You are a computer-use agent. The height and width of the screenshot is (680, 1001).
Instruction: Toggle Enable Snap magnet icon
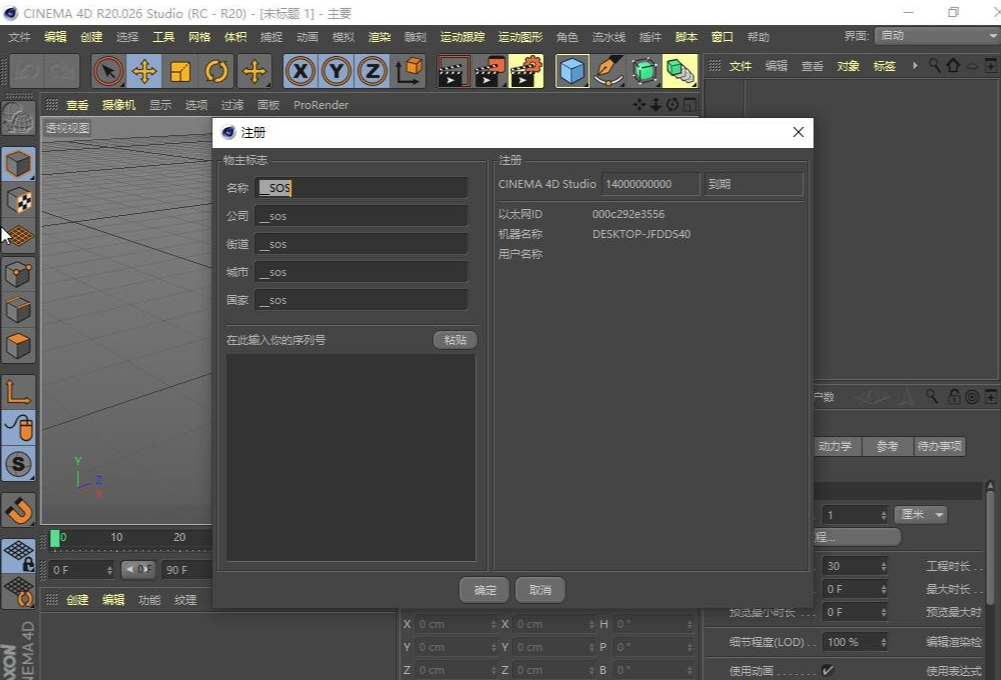(x=19, y=510)
